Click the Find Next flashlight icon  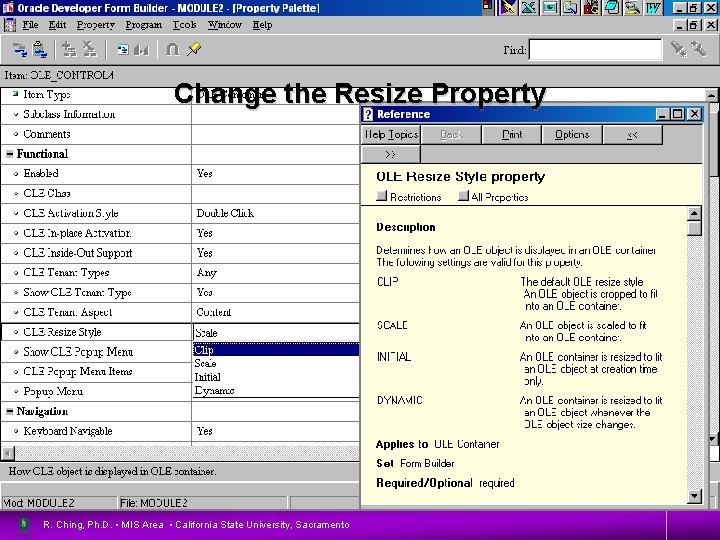click(x=678, y=49)
